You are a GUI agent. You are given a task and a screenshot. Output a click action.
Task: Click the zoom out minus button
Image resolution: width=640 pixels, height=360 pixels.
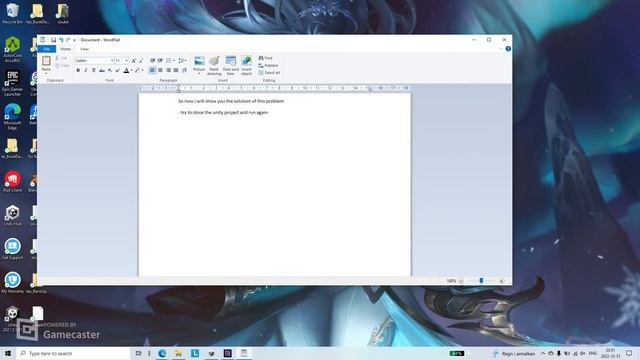[461, 281]
